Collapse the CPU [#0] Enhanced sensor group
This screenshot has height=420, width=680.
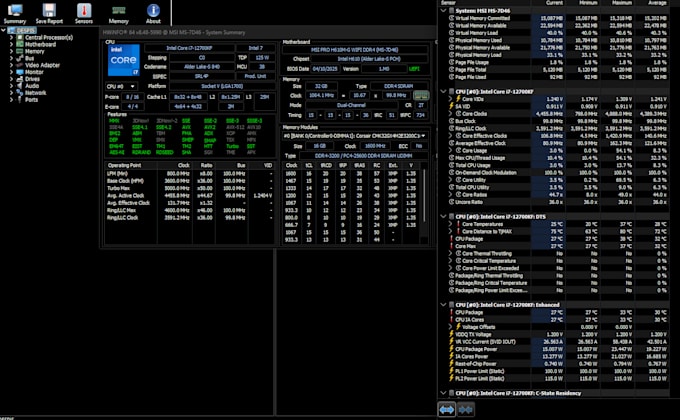coord(443,305)
